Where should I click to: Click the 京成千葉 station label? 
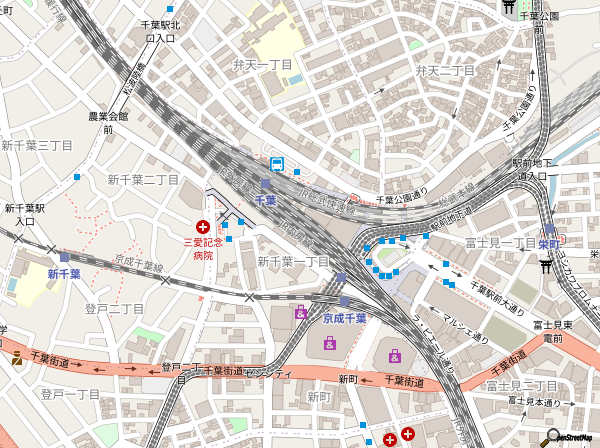[344, 318]
